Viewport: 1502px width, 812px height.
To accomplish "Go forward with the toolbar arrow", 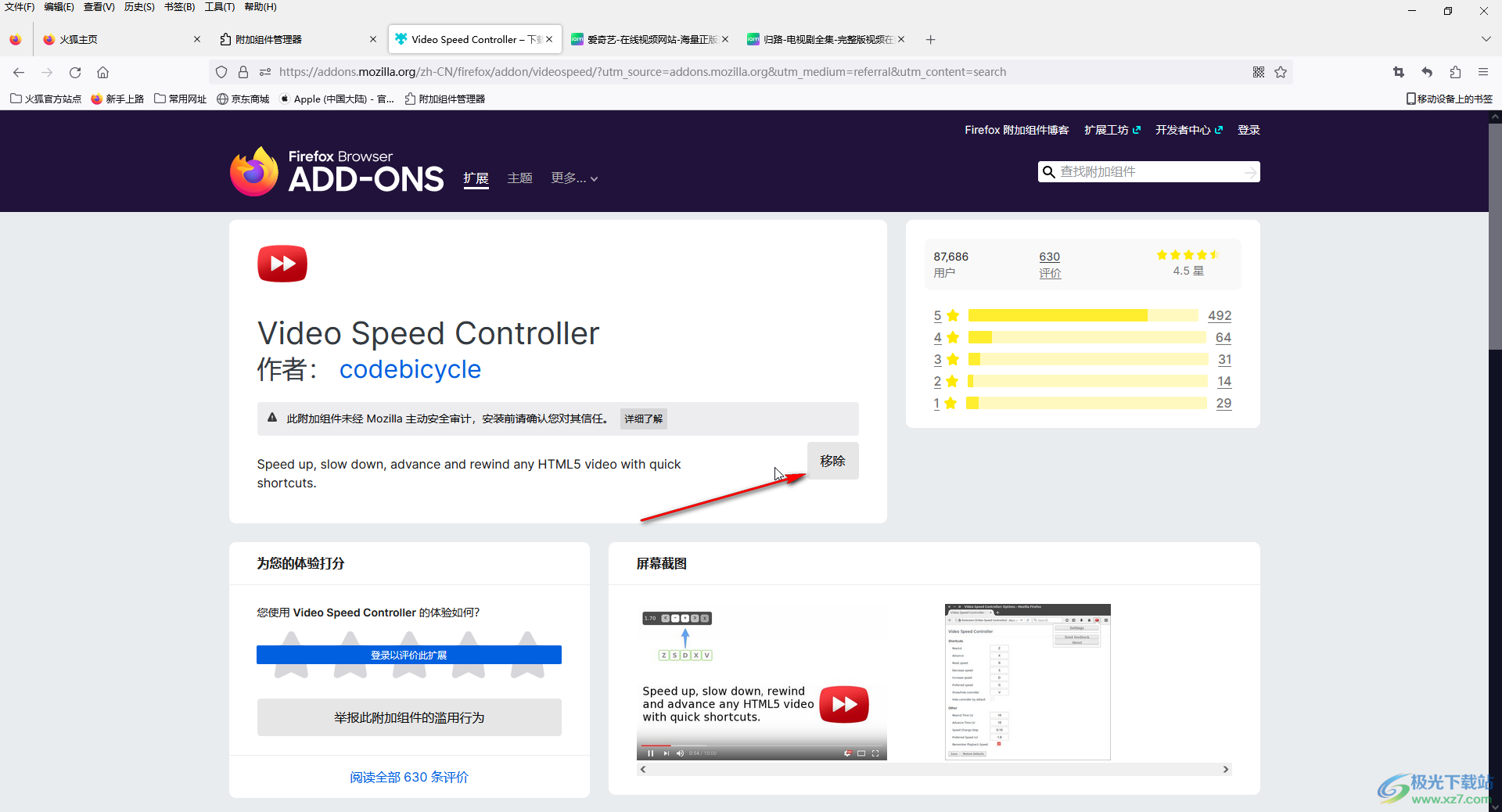I will 47,72.
